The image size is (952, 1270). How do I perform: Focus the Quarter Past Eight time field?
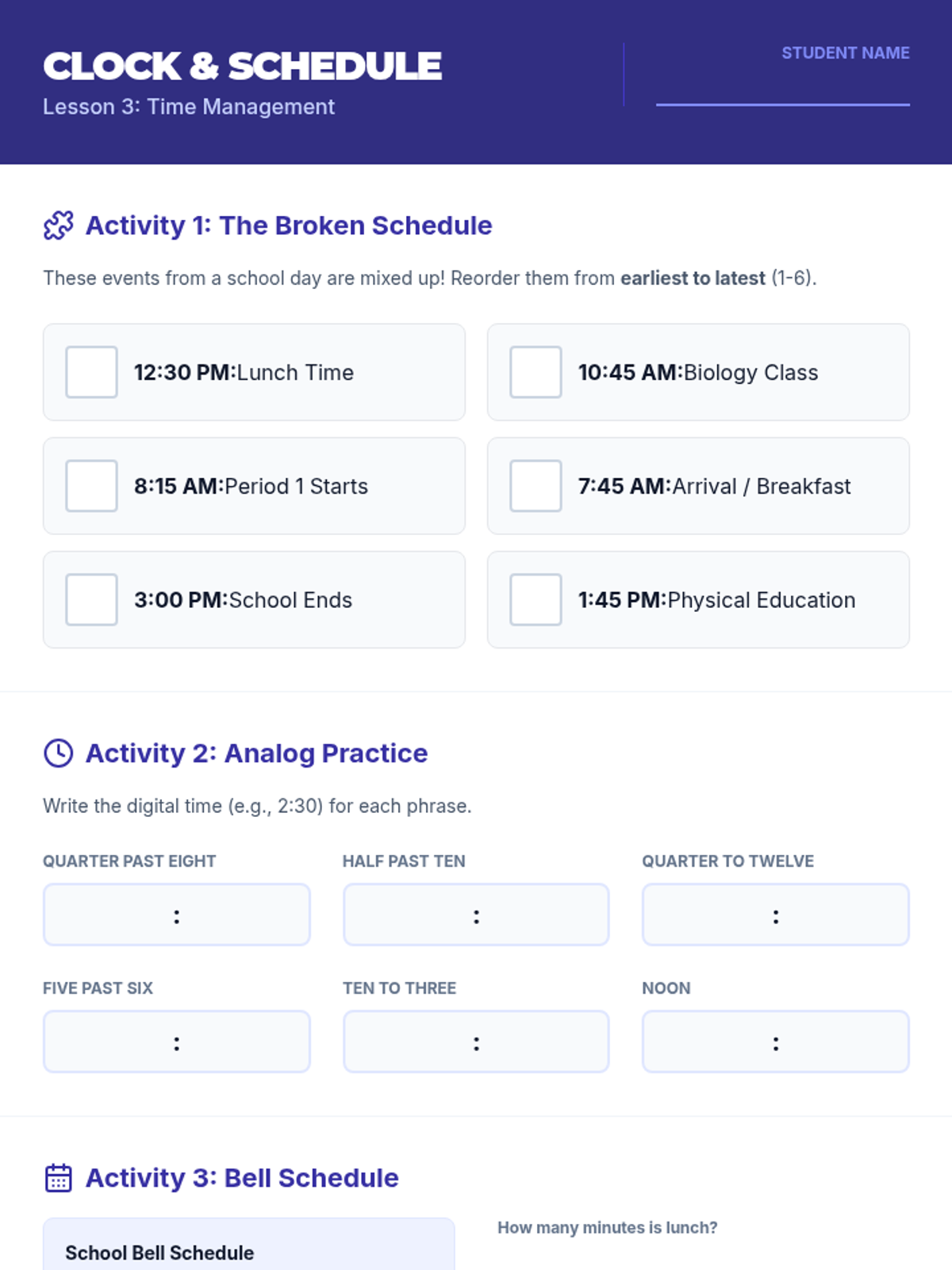(176, 915)
